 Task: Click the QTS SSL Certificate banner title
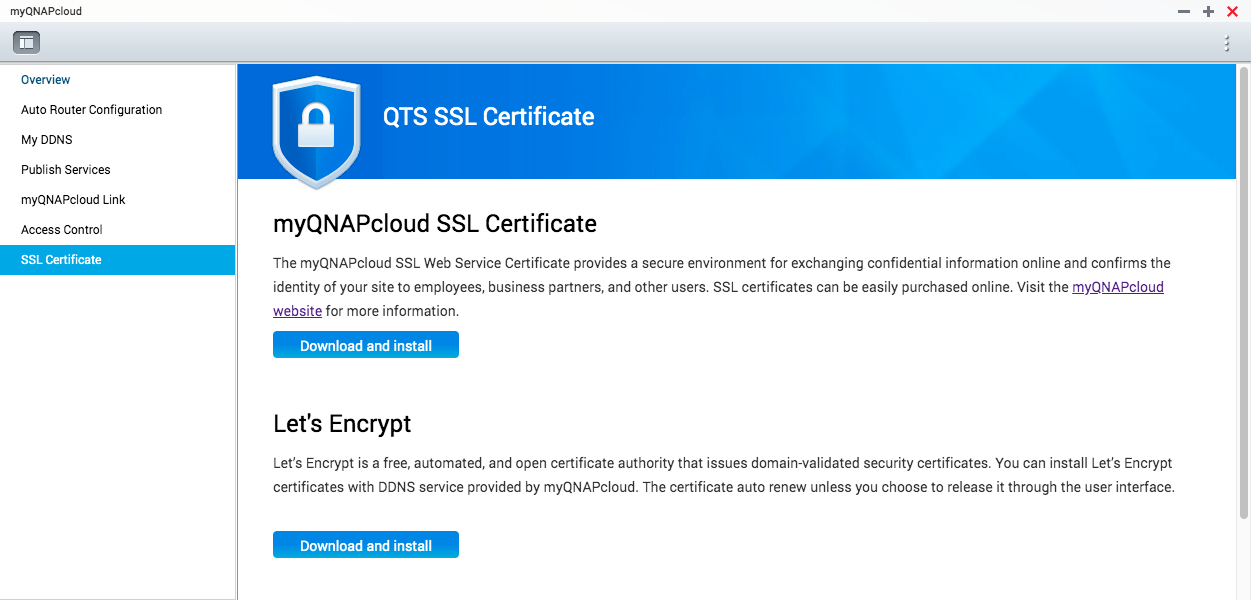pos(488,117)
